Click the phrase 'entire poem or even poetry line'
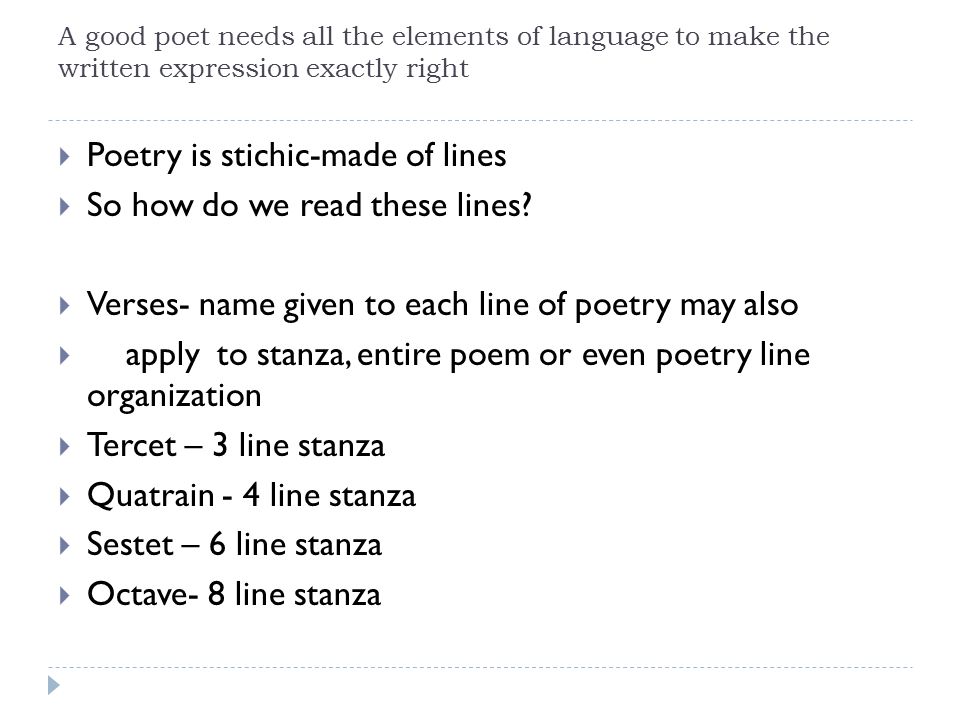Screen dimensions: 960x720 [x=583, y=356]
